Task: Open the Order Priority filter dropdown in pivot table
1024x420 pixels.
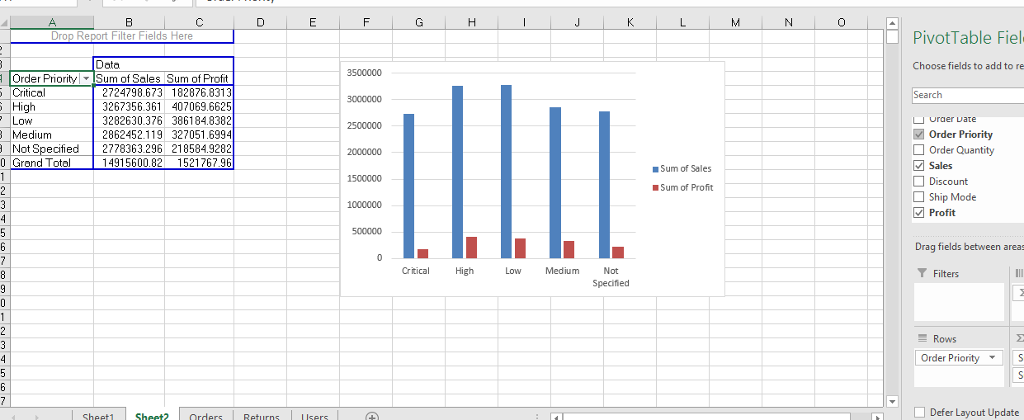Action: 86,78
